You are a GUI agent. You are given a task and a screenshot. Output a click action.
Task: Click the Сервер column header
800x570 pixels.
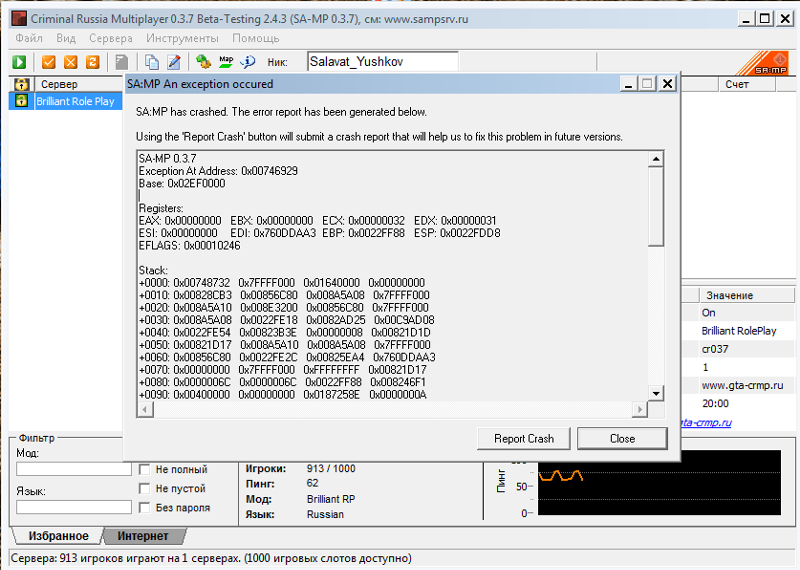[x=79, y=84]
